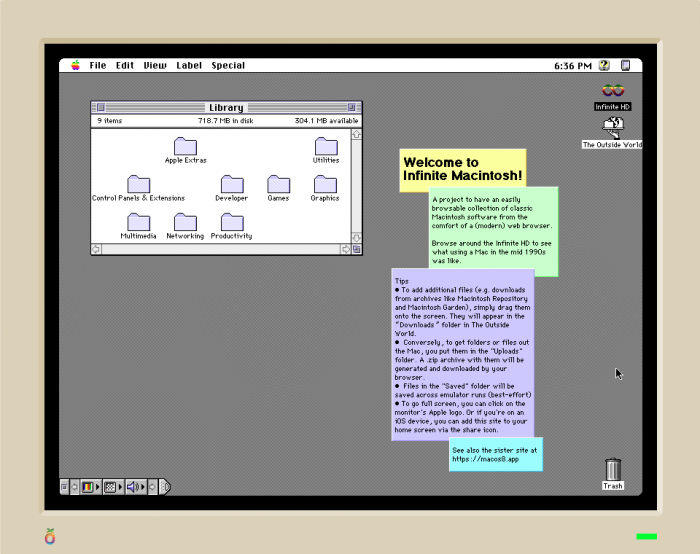Click the monitor bezel Apple logo for fullscreen
Viewport: 700px width, 554px height.
tap(50, 536)
